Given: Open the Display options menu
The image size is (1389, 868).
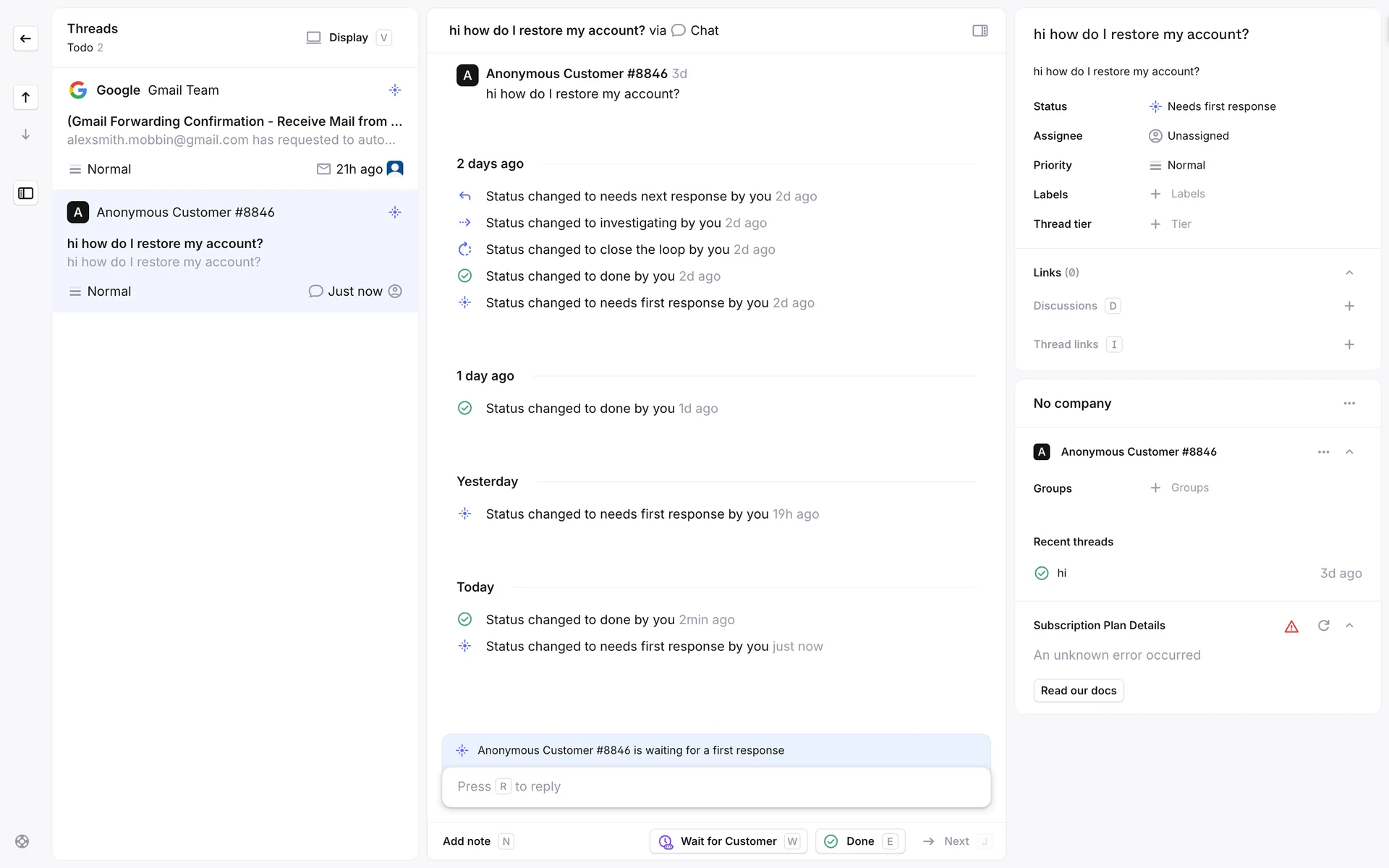Looking at the screenshot, I should click(348, 38).
